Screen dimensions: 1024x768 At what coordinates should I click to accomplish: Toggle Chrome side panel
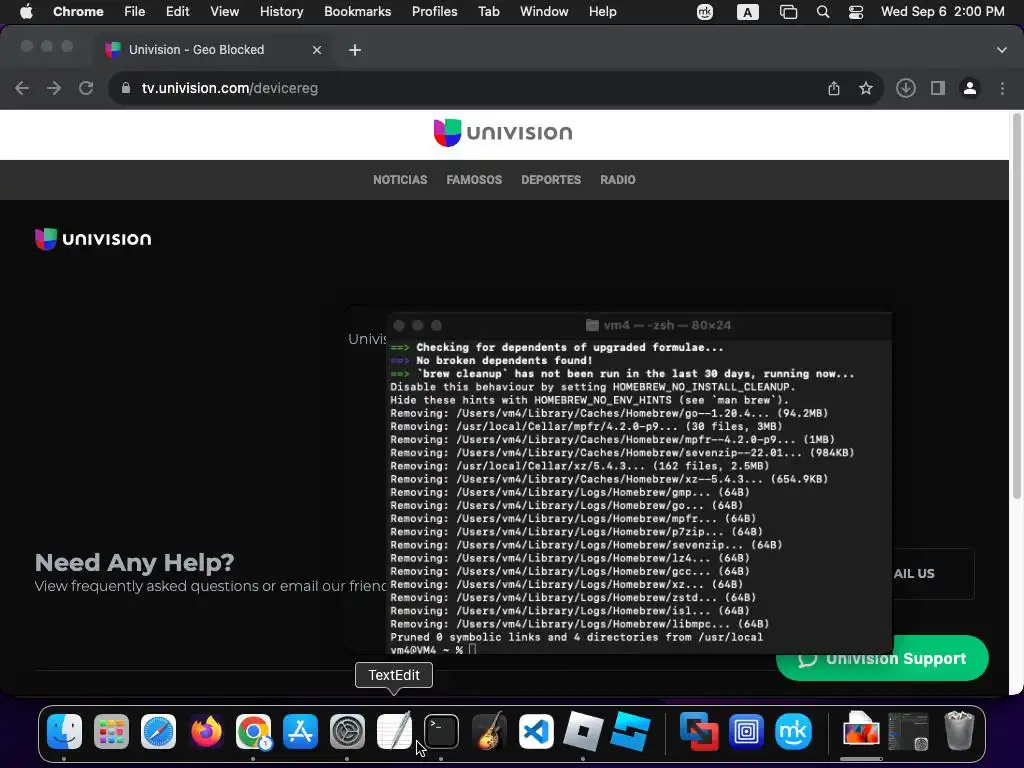[938, 88]
